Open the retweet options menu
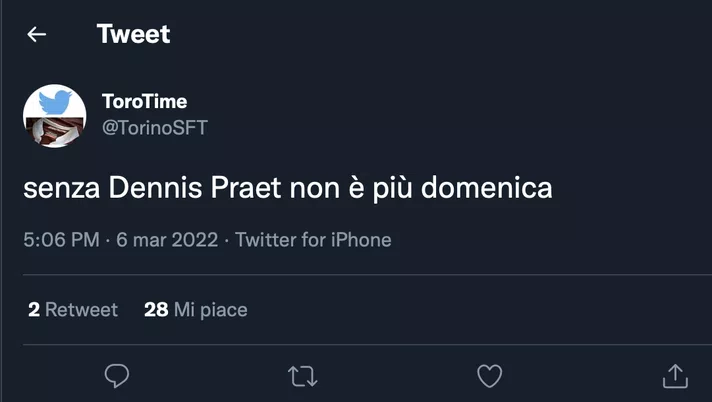712x402 pixels. point(302,376)
